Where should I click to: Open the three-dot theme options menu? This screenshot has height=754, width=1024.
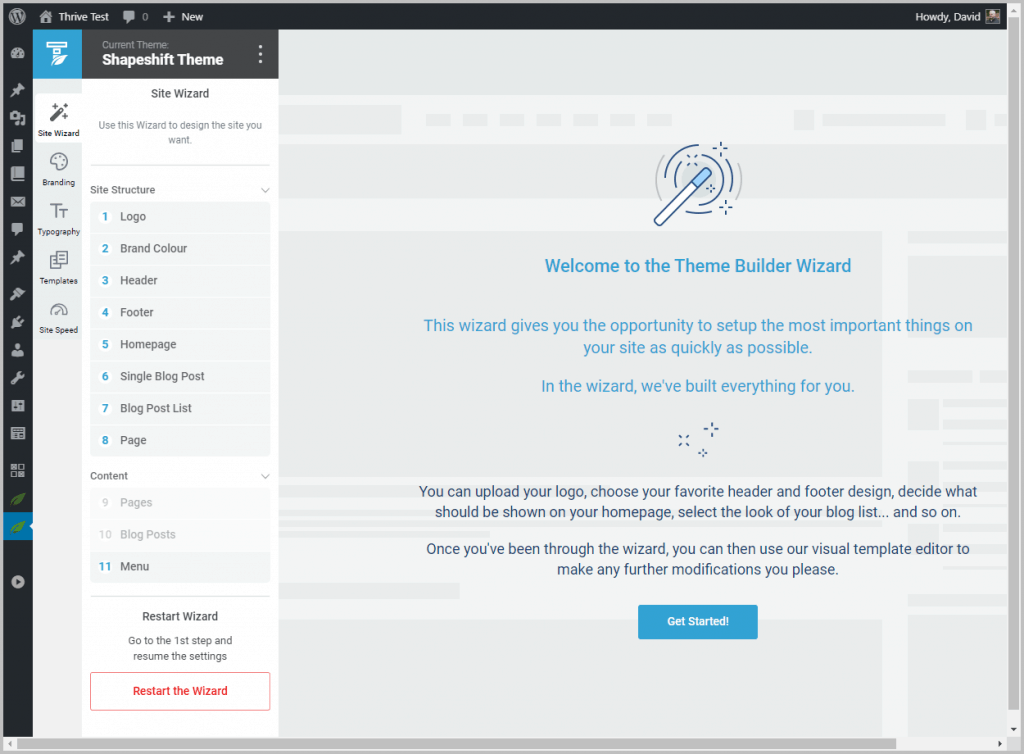[260, 54]
